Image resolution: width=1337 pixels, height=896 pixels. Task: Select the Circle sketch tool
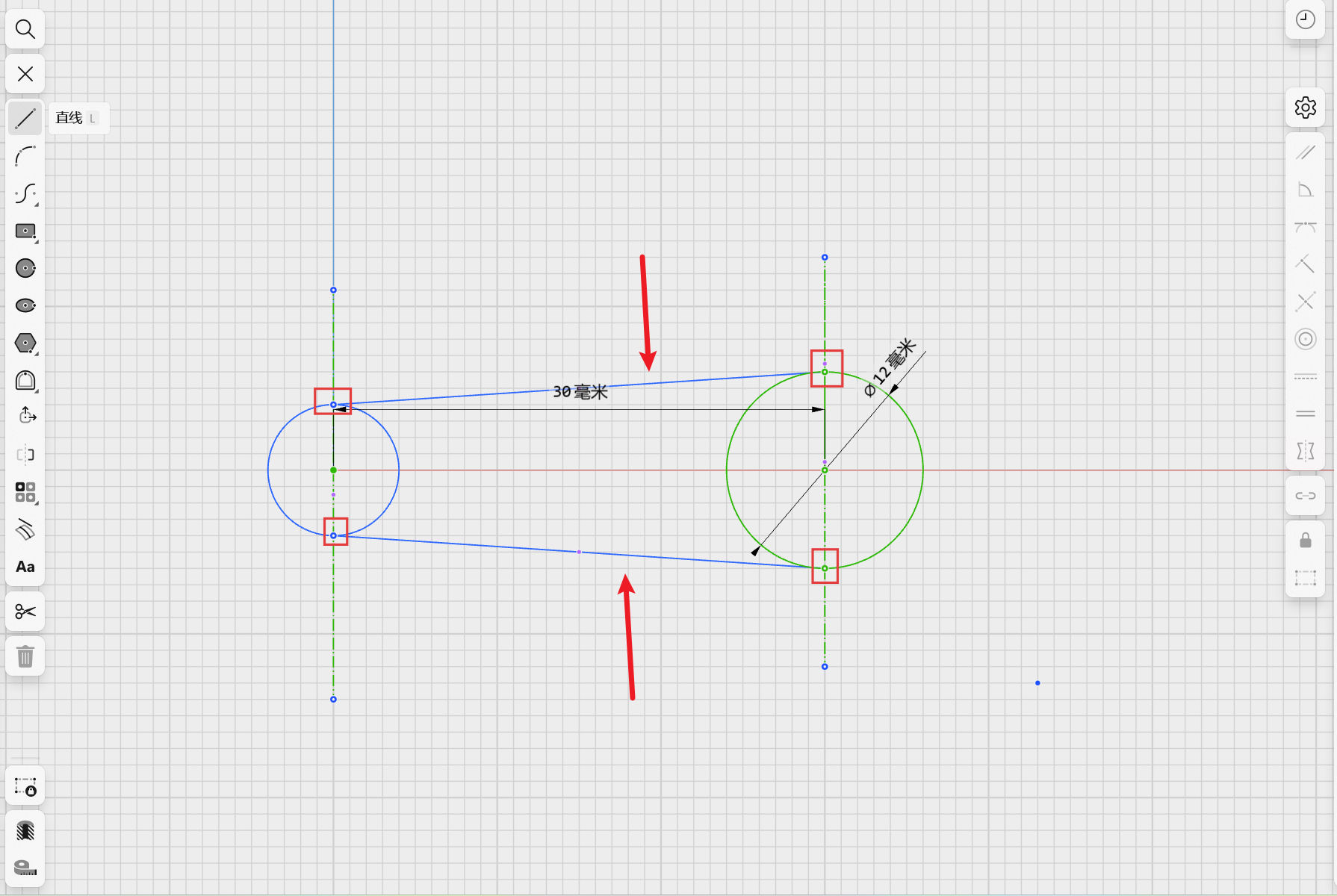25,268
